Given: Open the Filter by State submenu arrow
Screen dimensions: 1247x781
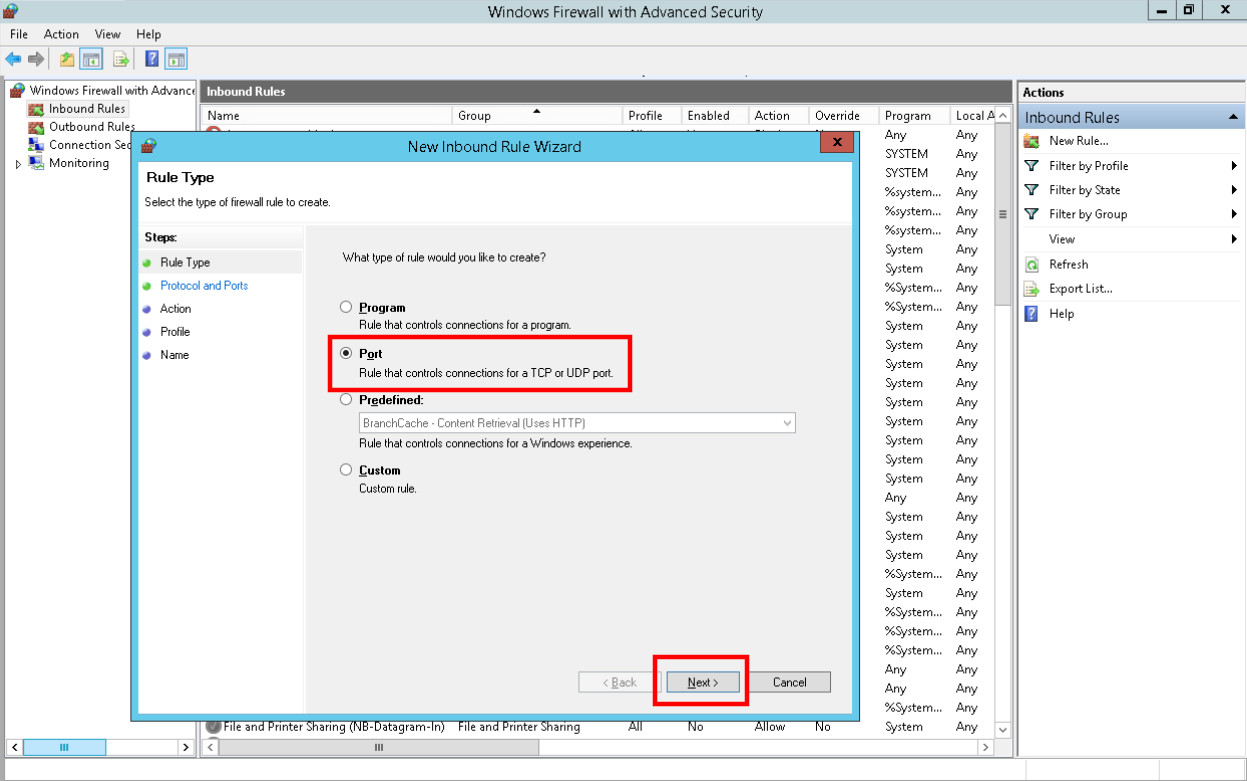Looking at the screenshot, I should point(1235,190).
